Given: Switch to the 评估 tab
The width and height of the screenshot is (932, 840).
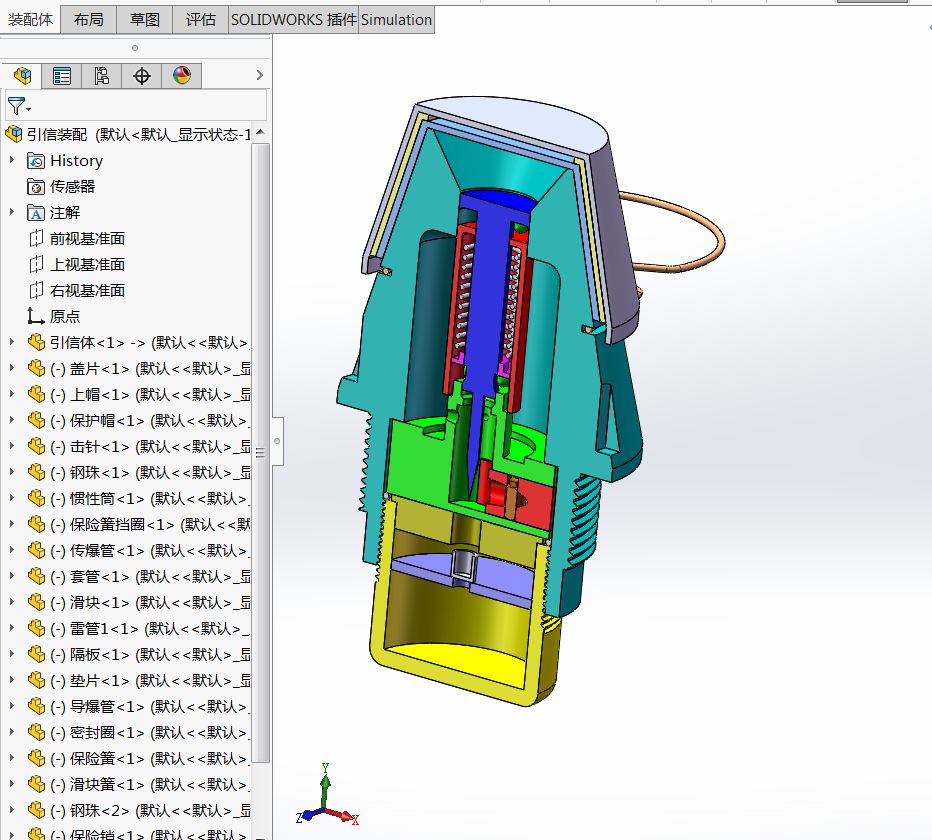Looking at the screenshot, I should click(200, 20).
